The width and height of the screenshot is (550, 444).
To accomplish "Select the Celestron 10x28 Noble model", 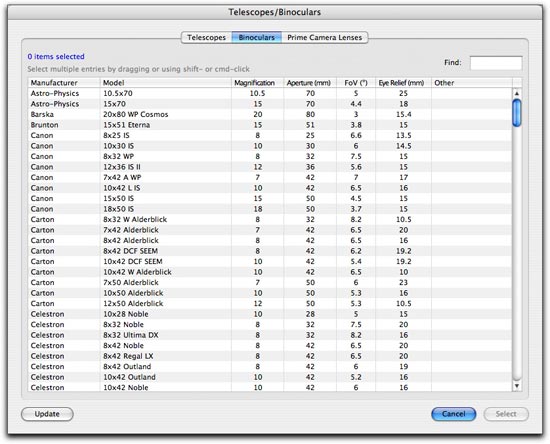I will click(x=126, y=314).
